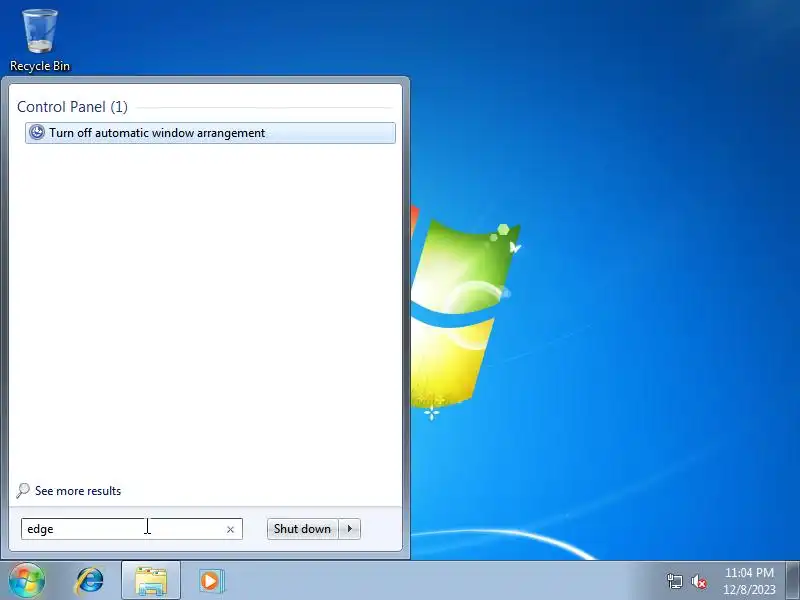Open Windows Explorer from taskbar
800x600 pixels.
tap(151, 581)
